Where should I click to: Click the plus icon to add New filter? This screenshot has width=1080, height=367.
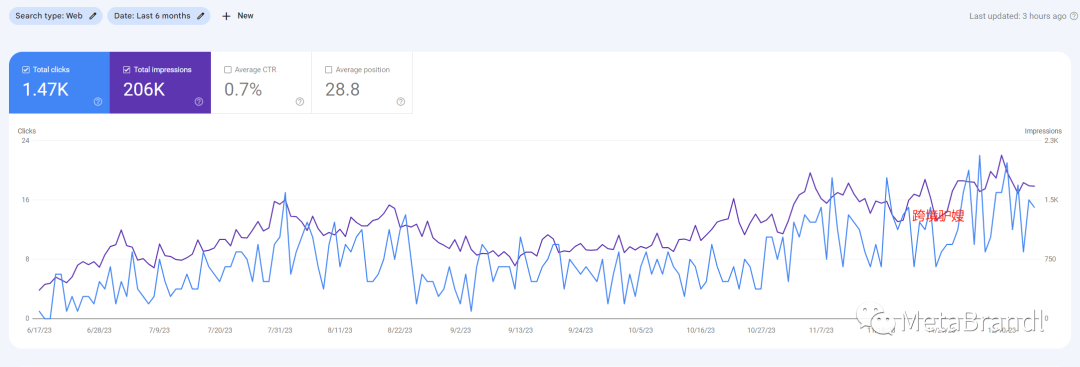pos(226,16)
